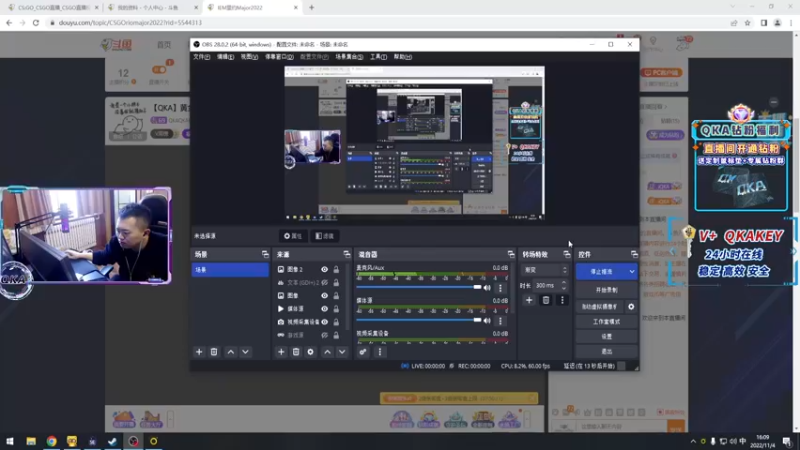Screen dimensions: 800x450
Task: Toggle visibility of the 视频采集设备 source
Action: pos(324,322)
